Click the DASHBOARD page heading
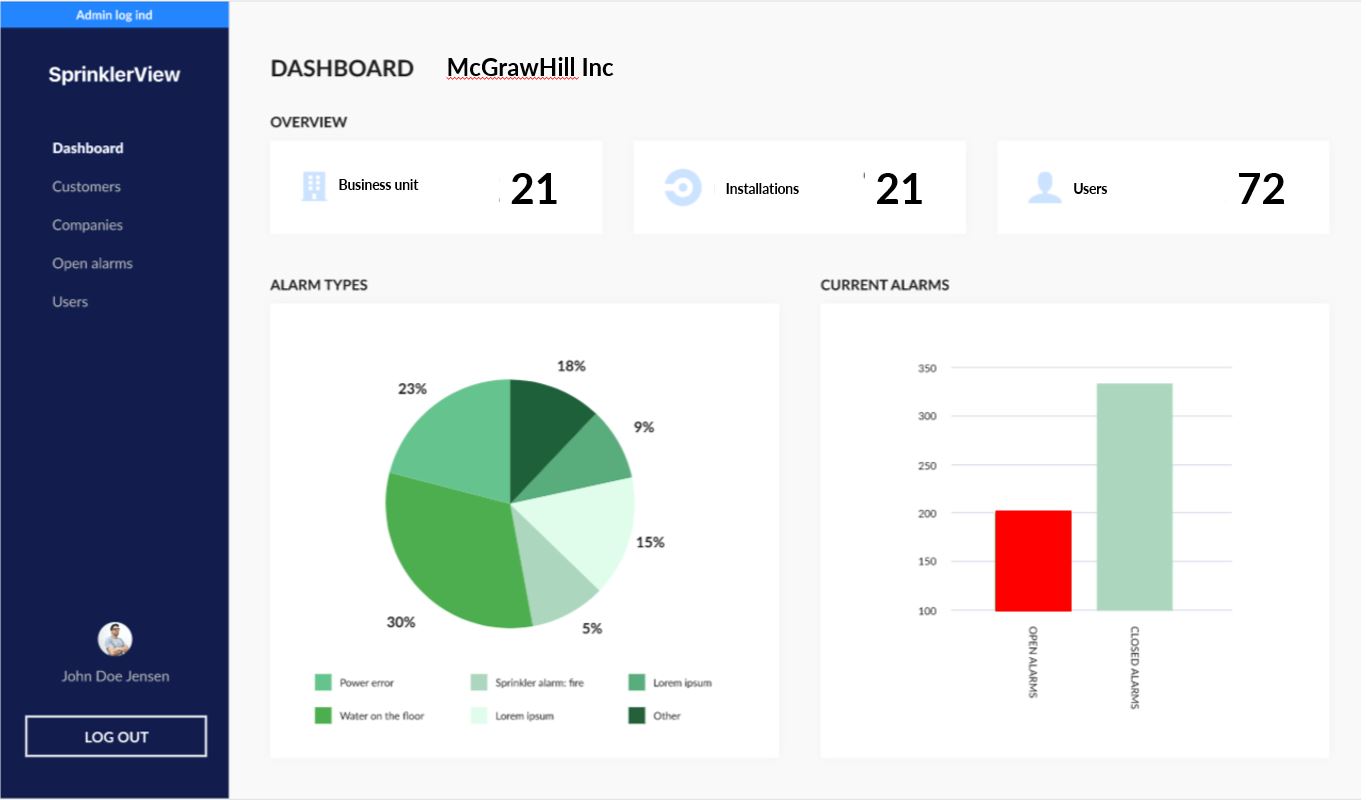The image size is (1367, 800). click(342, 68)
